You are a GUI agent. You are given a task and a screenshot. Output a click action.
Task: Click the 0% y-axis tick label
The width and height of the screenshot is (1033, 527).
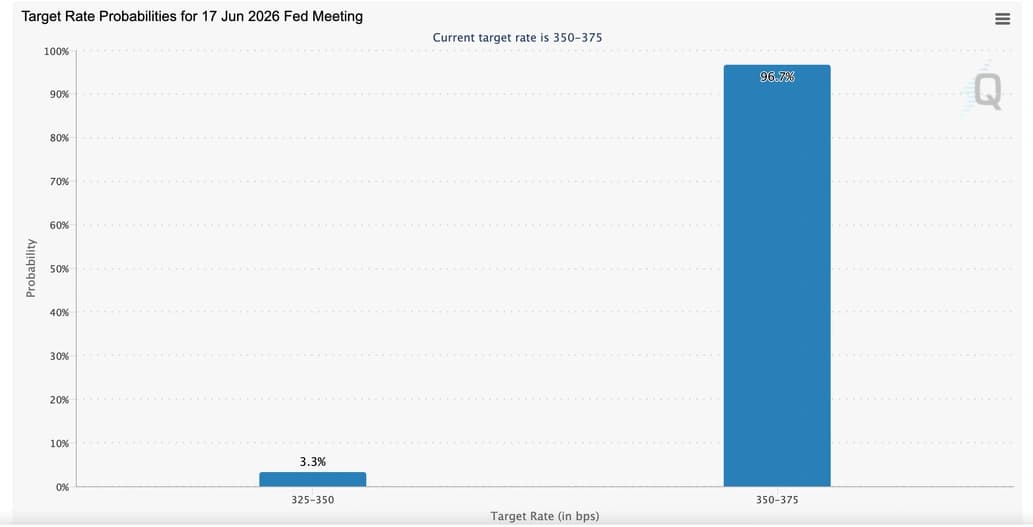(x=62, y=487)
